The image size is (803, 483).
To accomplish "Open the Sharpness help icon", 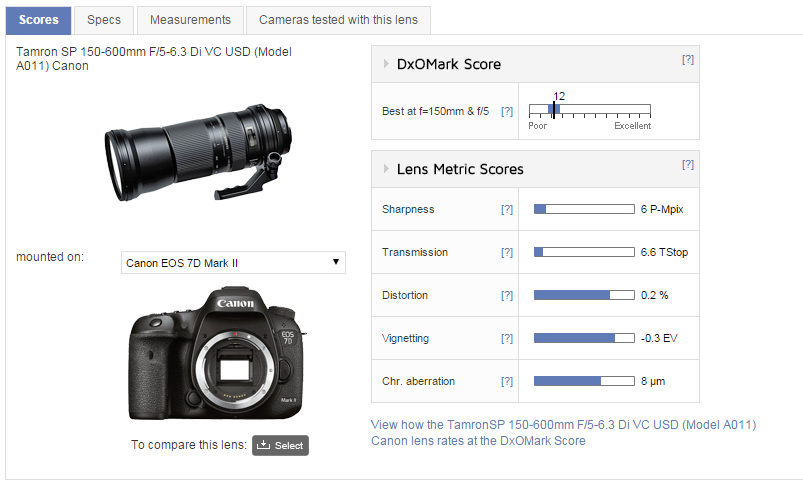I will pos(506,209).
